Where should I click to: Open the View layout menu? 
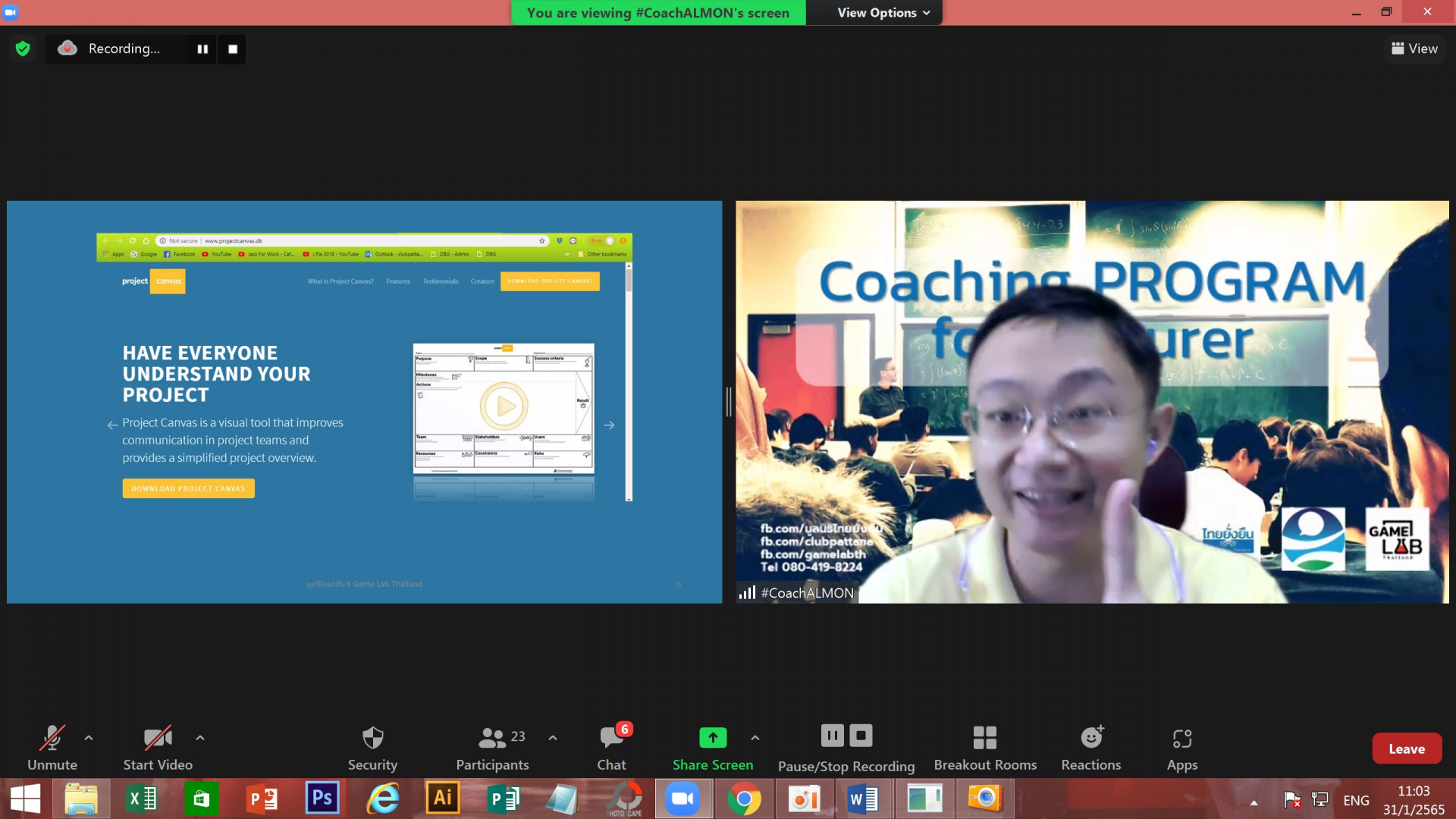tap(1415, 49)
